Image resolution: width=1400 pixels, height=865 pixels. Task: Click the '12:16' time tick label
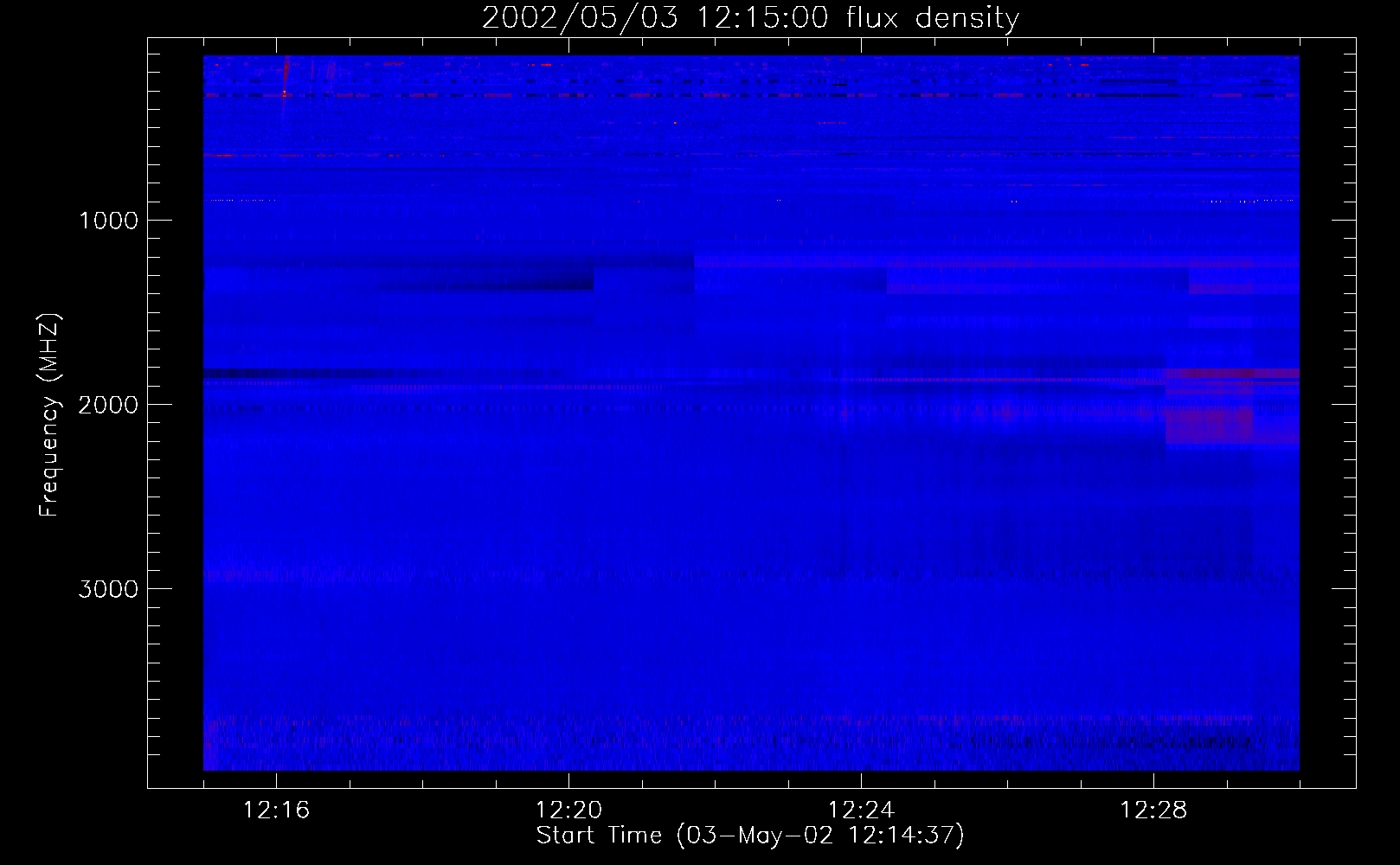click(276, 811)
